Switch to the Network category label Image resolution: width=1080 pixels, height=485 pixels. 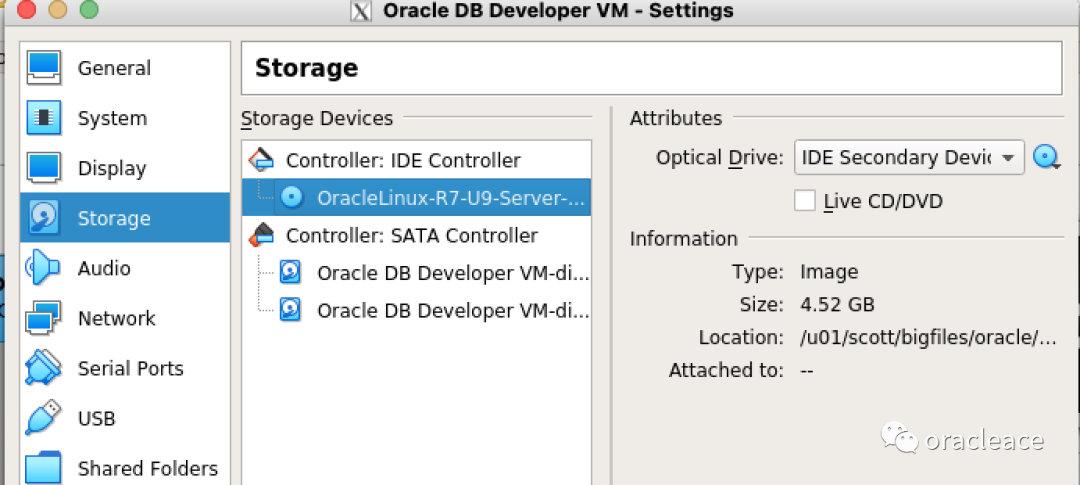coord(116,318)
